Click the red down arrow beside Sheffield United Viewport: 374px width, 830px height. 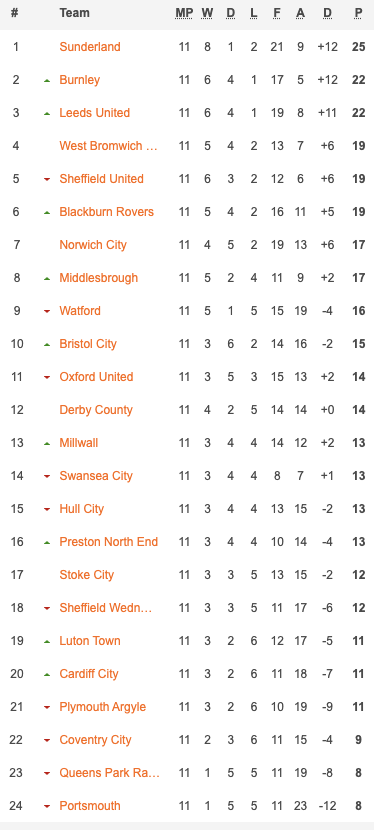pos(47,179)
